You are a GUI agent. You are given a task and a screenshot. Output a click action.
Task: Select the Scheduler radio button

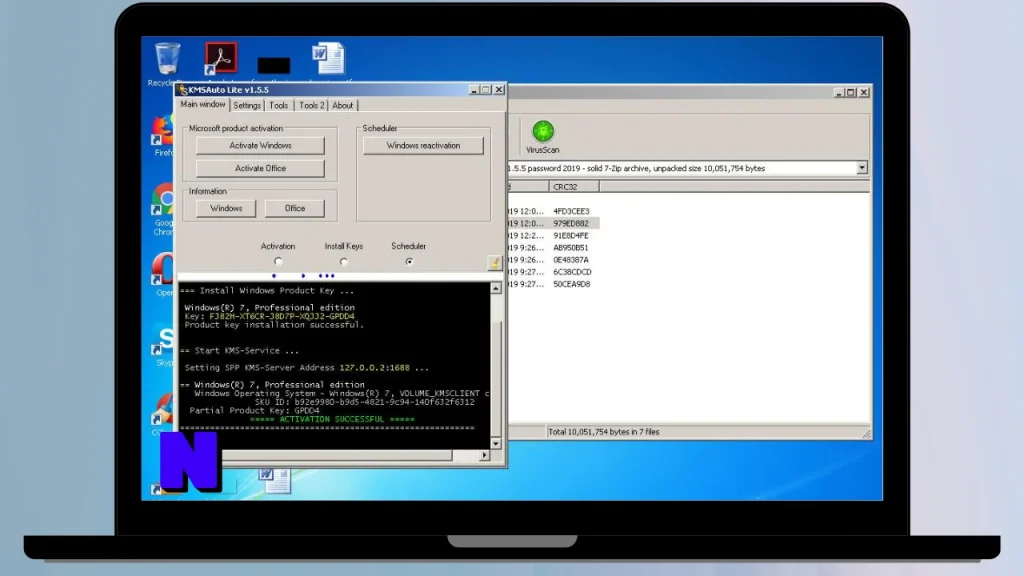(409, 261)
